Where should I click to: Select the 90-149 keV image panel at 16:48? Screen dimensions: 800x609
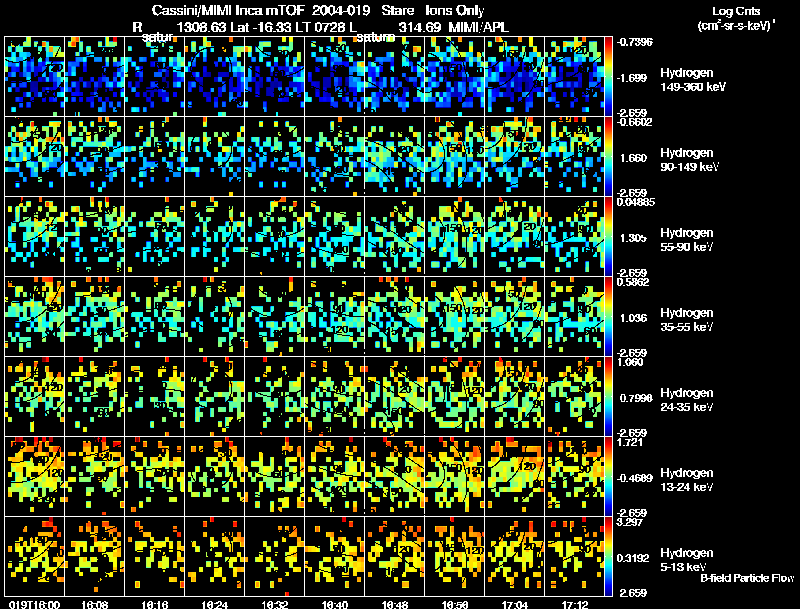point(395,157)
